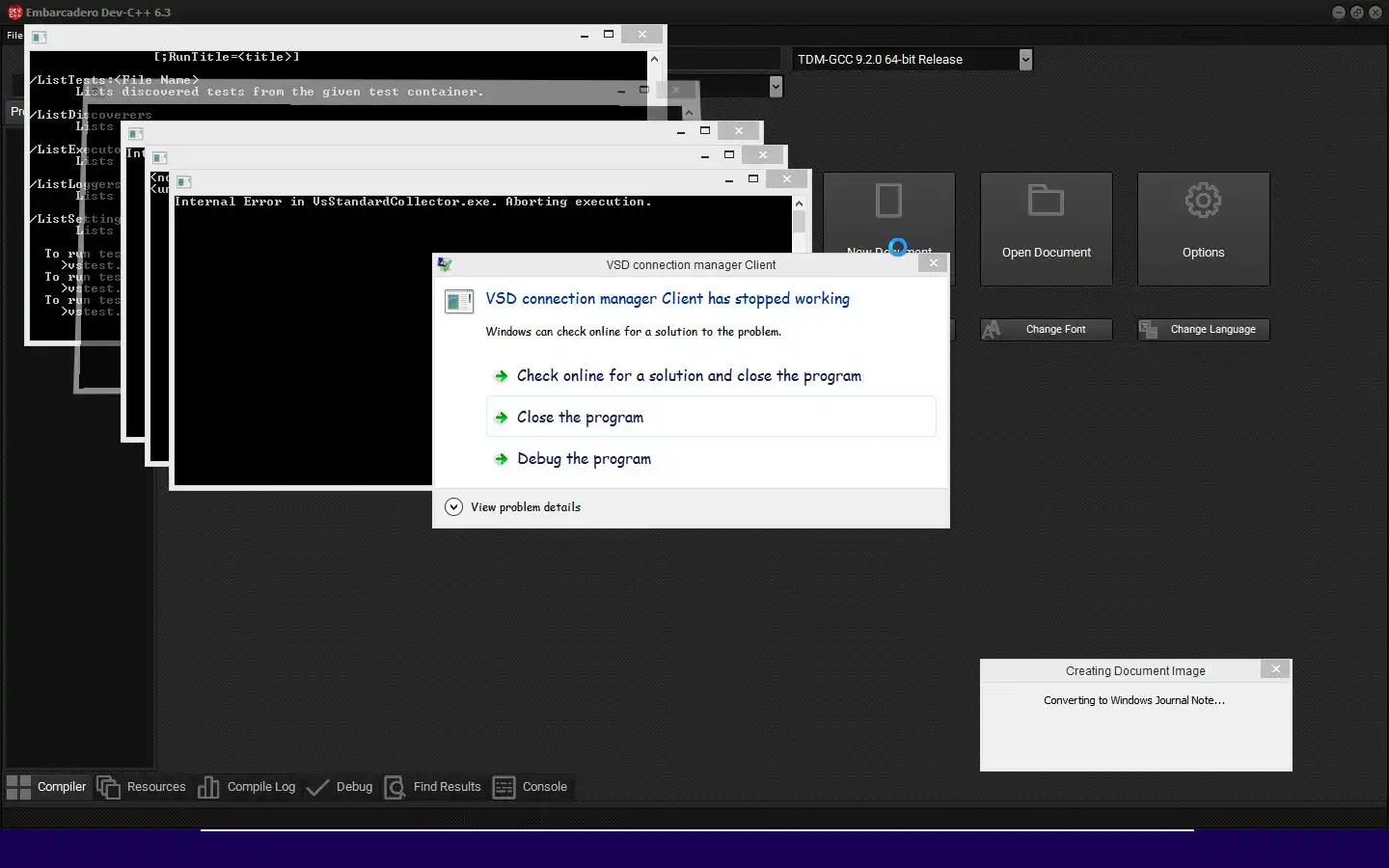
Task: Close the VSD connection manager Client dialog
Action: [x=933, y=263]
